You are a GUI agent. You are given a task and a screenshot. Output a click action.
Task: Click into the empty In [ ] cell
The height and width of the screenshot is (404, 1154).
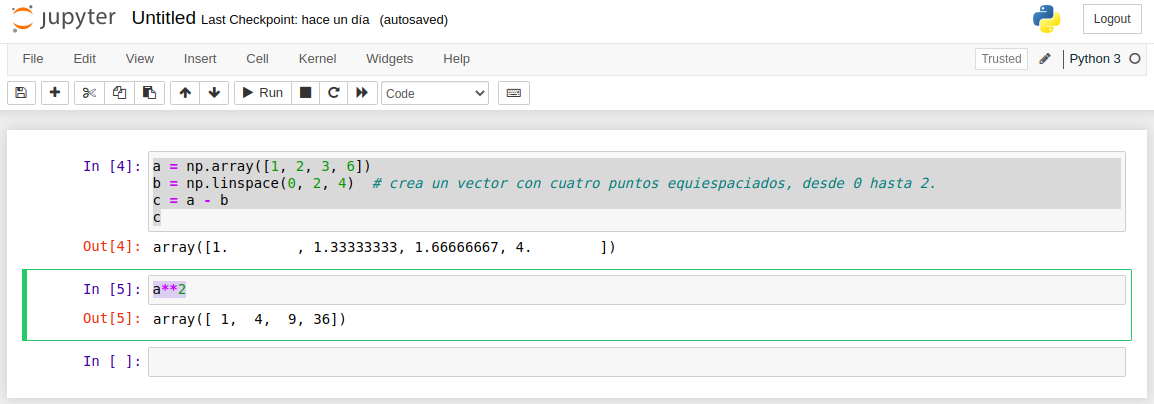click(636, 362)
